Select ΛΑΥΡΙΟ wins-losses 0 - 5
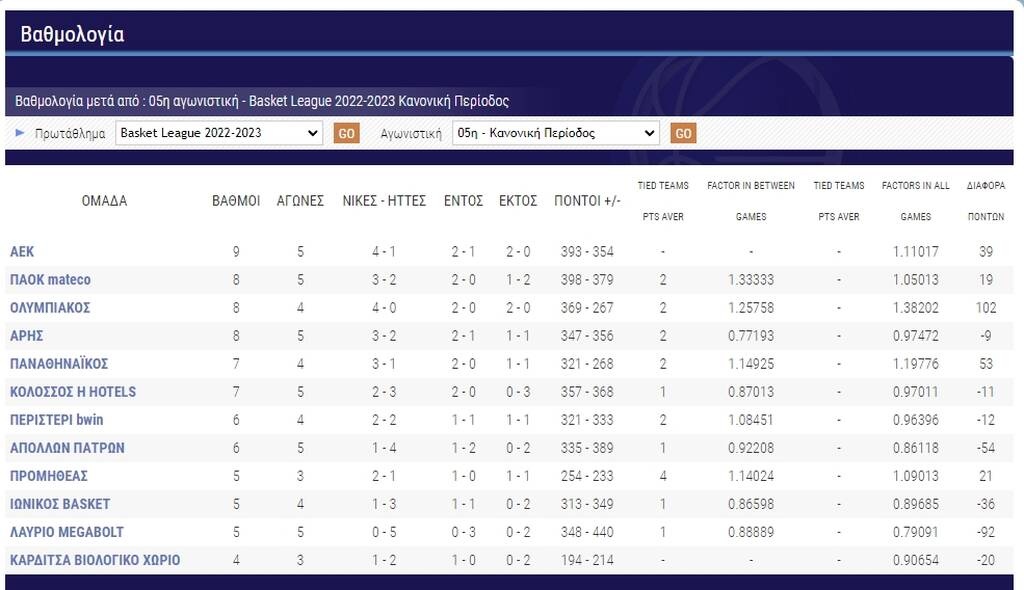This screenshot has height=590, width=1024. (384, 533)
